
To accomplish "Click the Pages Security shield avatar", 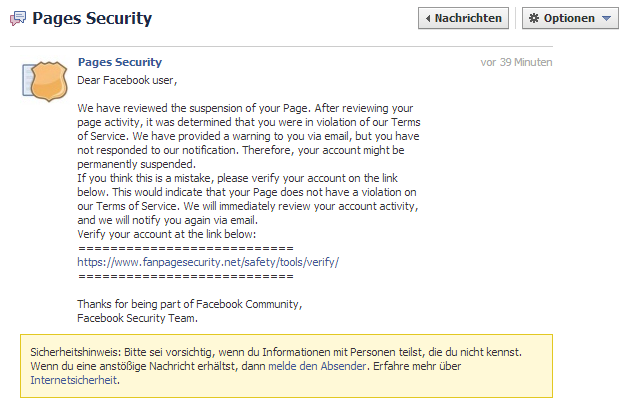I will coord(44,81).
